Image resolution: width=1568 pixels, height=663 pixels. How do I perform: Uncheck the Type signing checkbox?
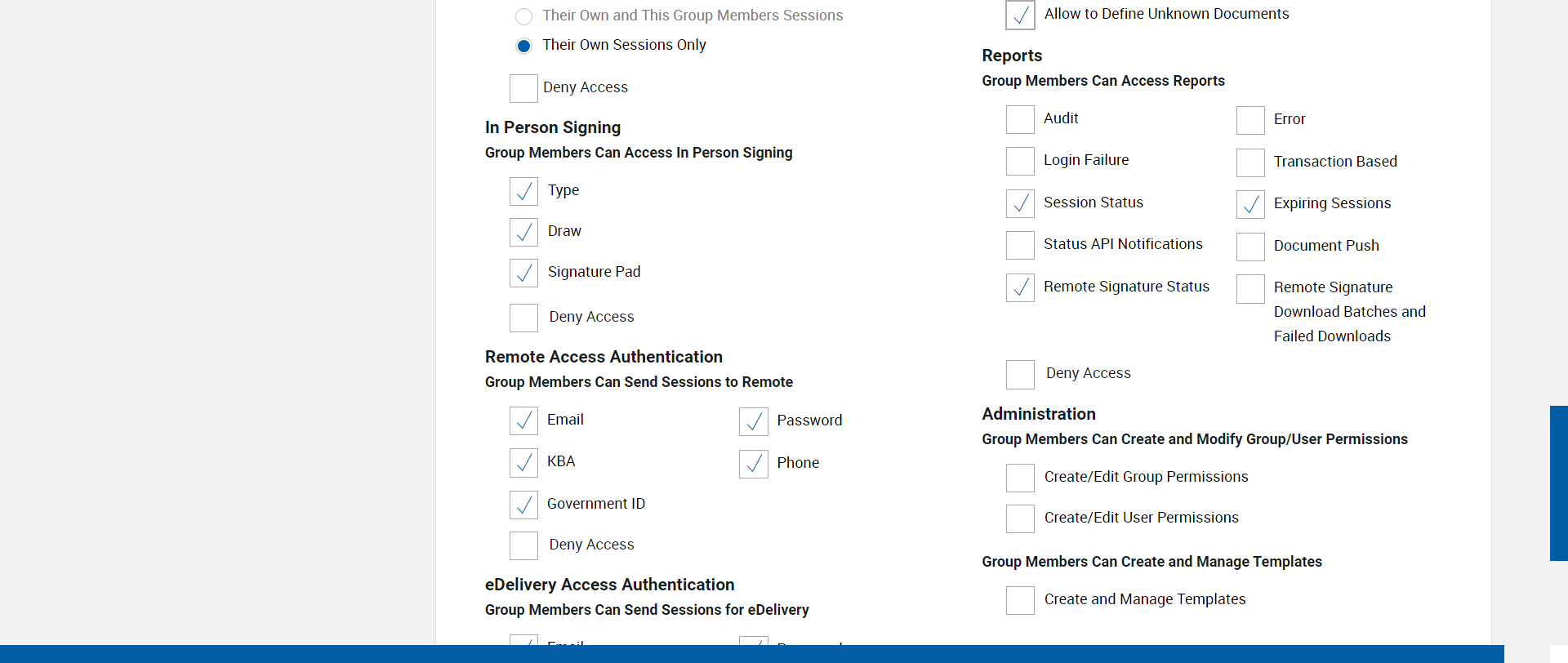pyautogui.click(x=523, y=191)
